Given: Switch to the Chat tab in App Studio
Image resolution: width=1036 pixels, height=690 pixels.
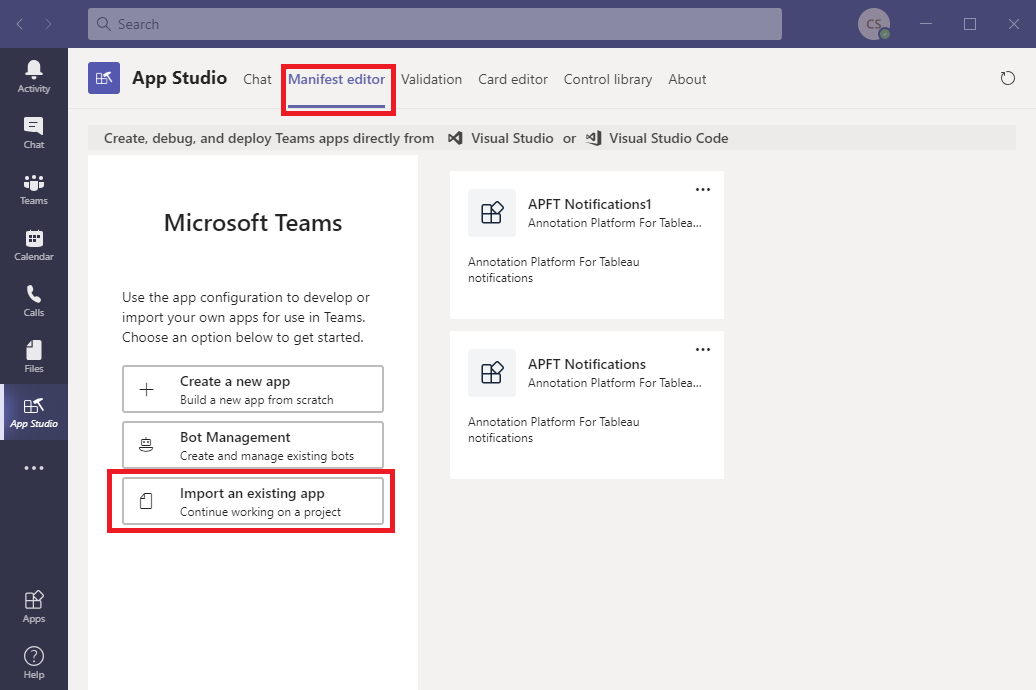Looking at the screenshot, I should coord(257,79).
